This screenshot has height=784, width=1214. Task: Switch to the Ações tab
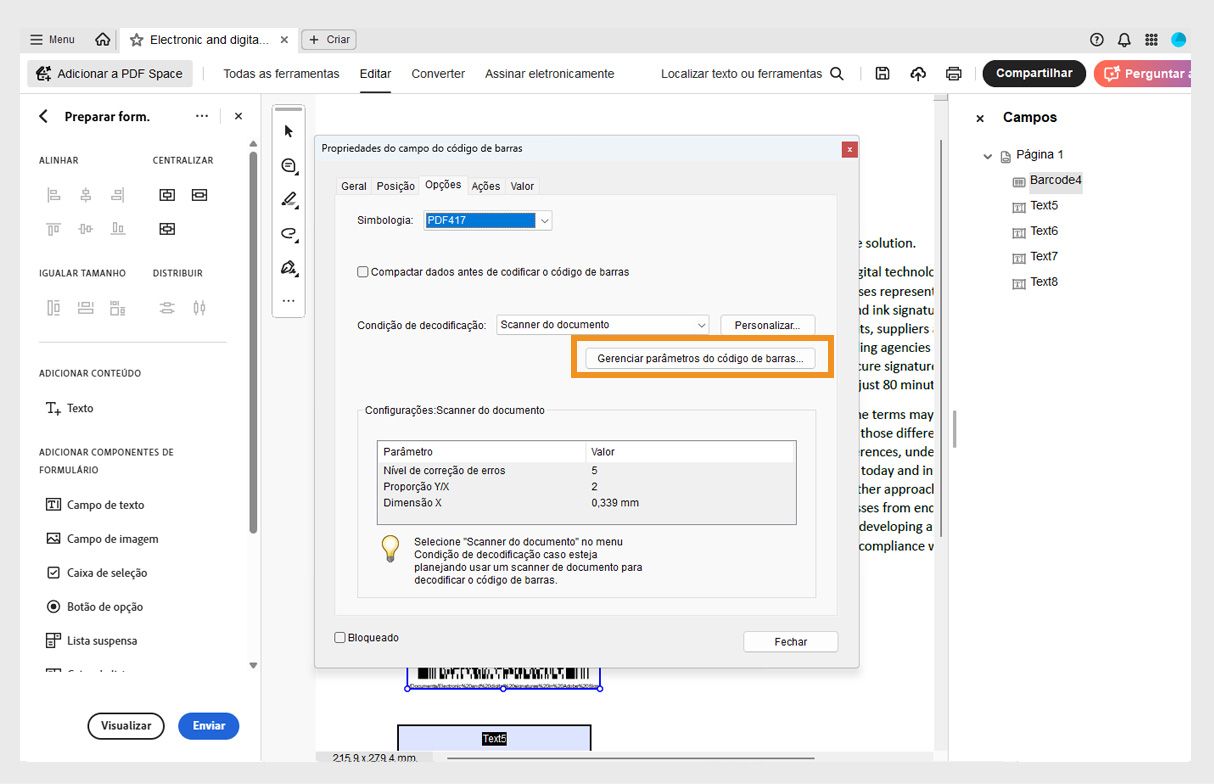coord(485,185)
